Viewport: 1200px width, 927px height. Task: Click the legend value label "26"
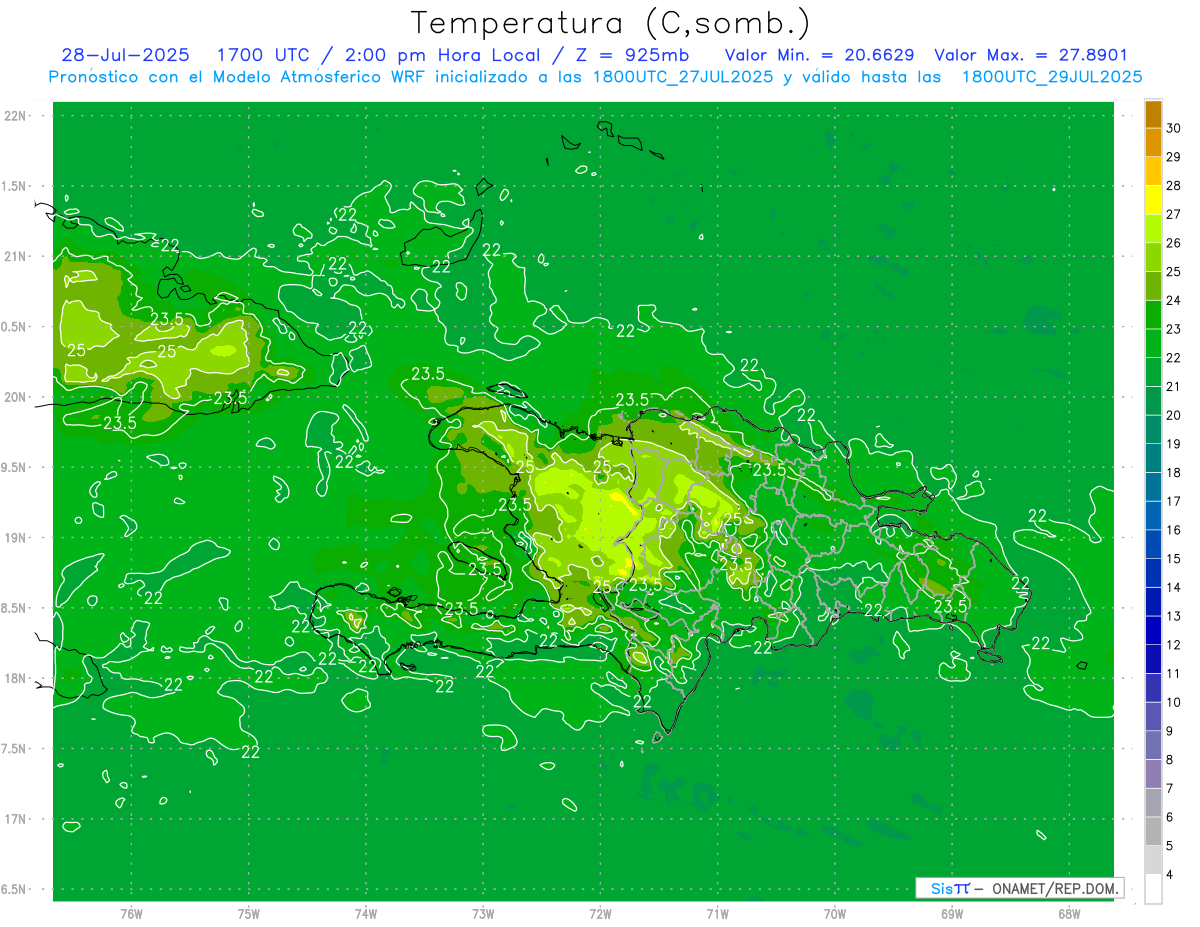coord(1174,243)
